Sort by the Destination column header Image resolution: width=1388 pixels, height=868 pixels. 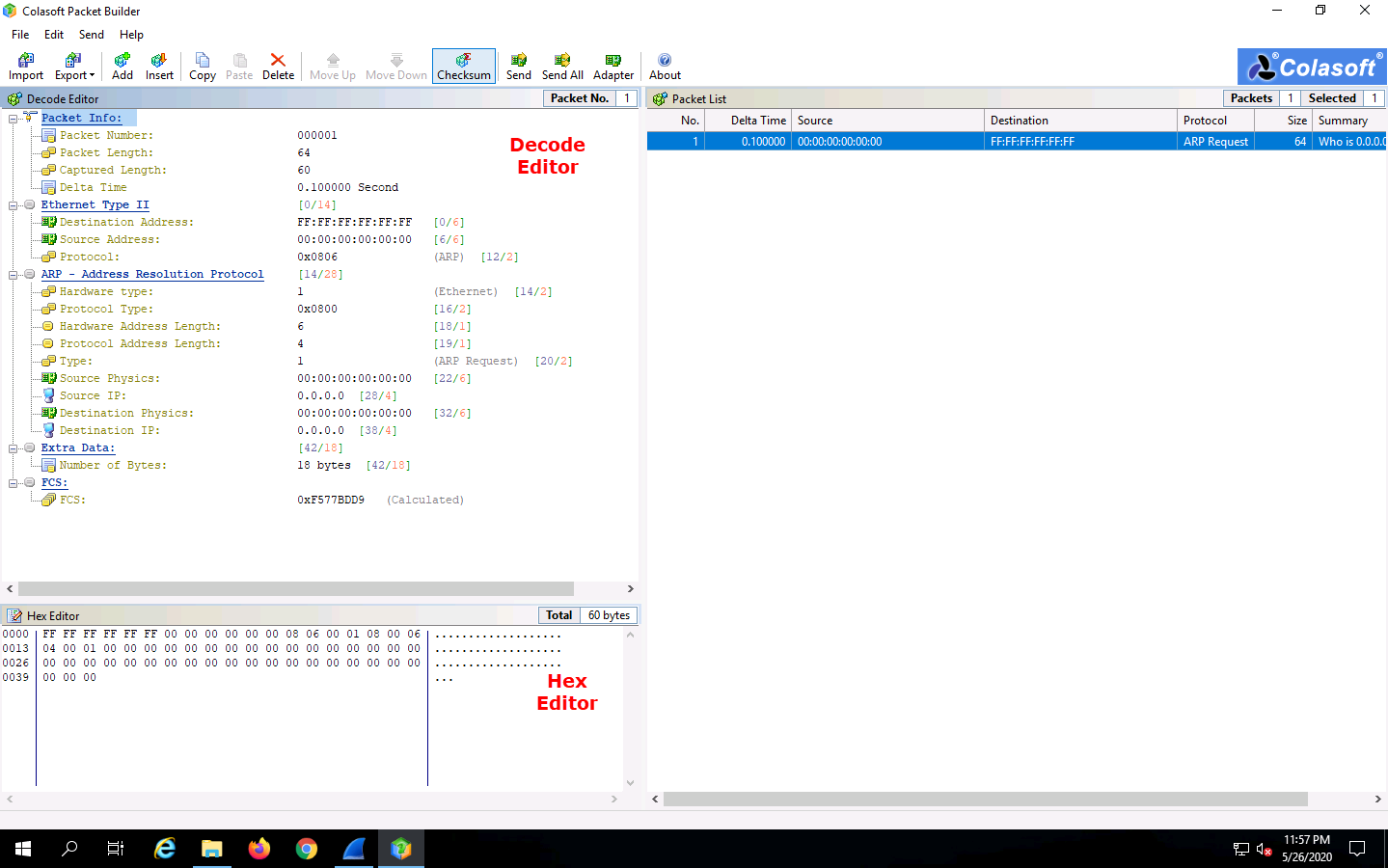pos(1081,121)
